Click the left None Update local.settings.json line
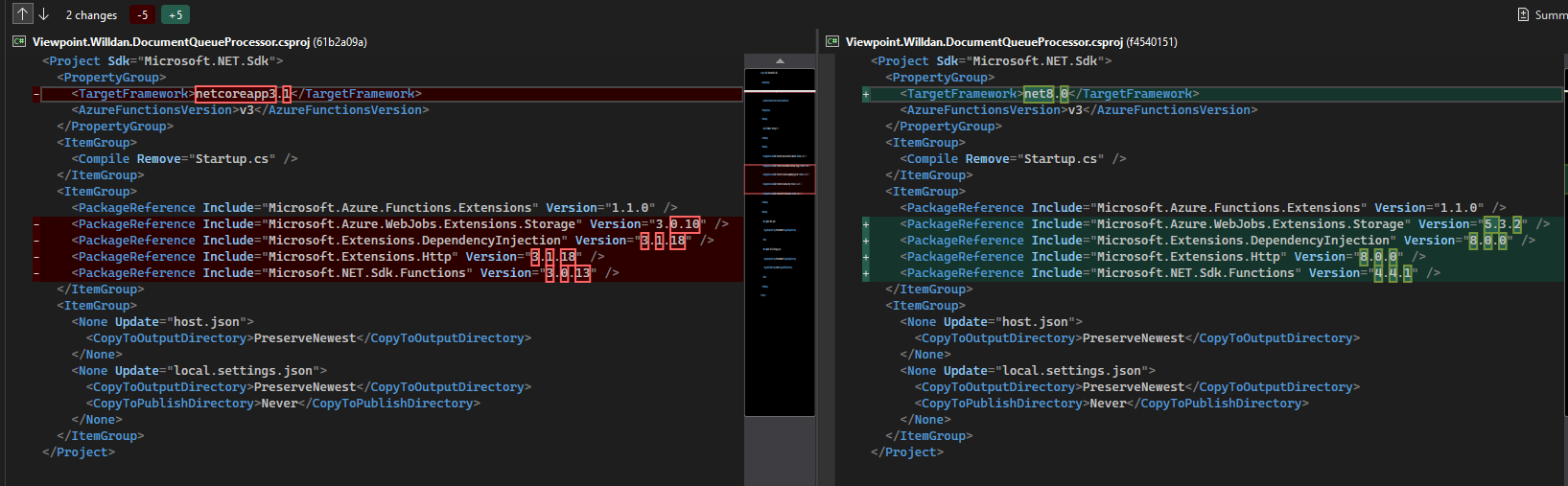The height and width of the screenshot is (486, 1568). point(199,371)
